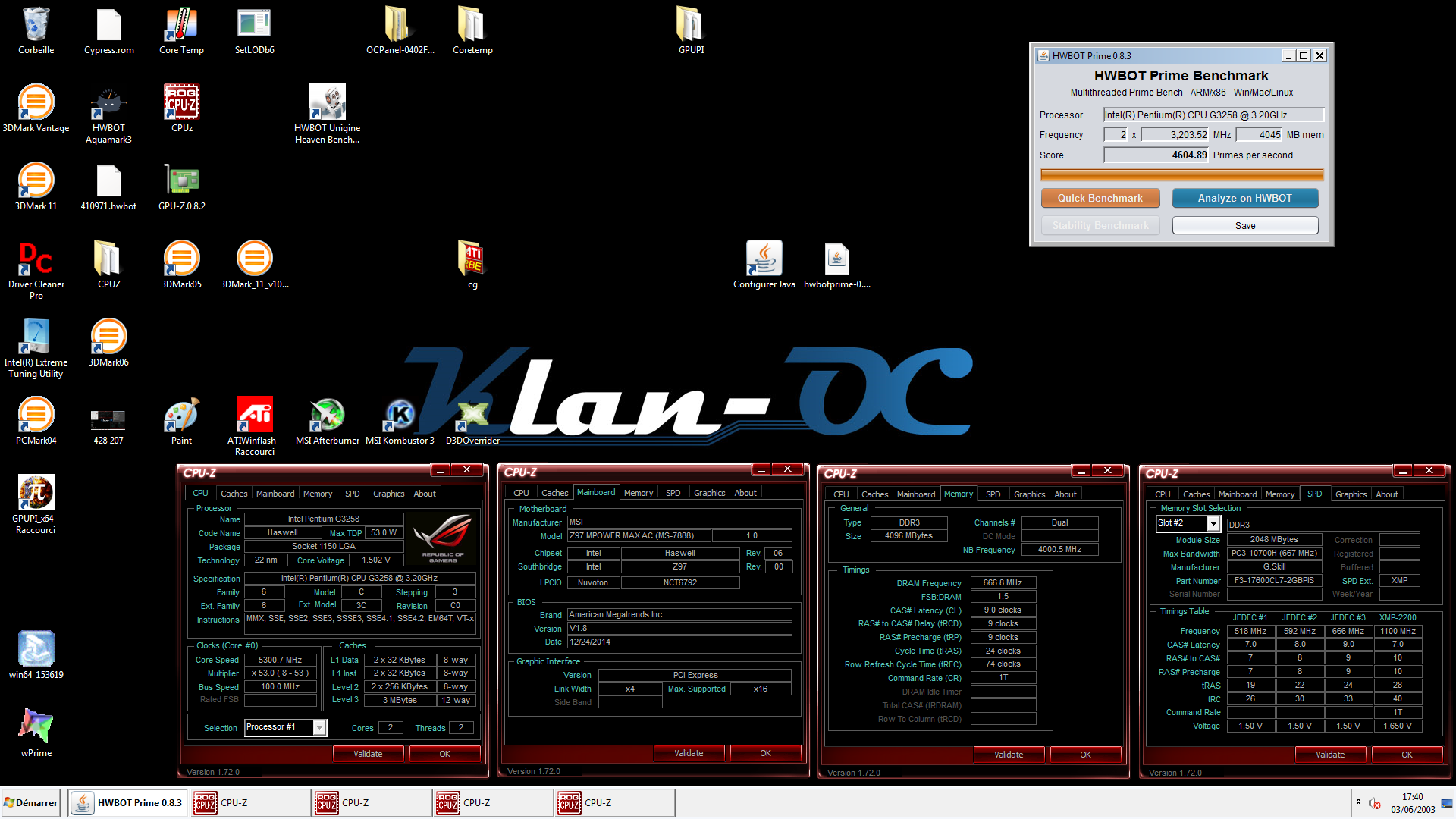Expand hidden system tray icons arrow
Viewport: 1456px width, 819px height.
pos(1358,802)
